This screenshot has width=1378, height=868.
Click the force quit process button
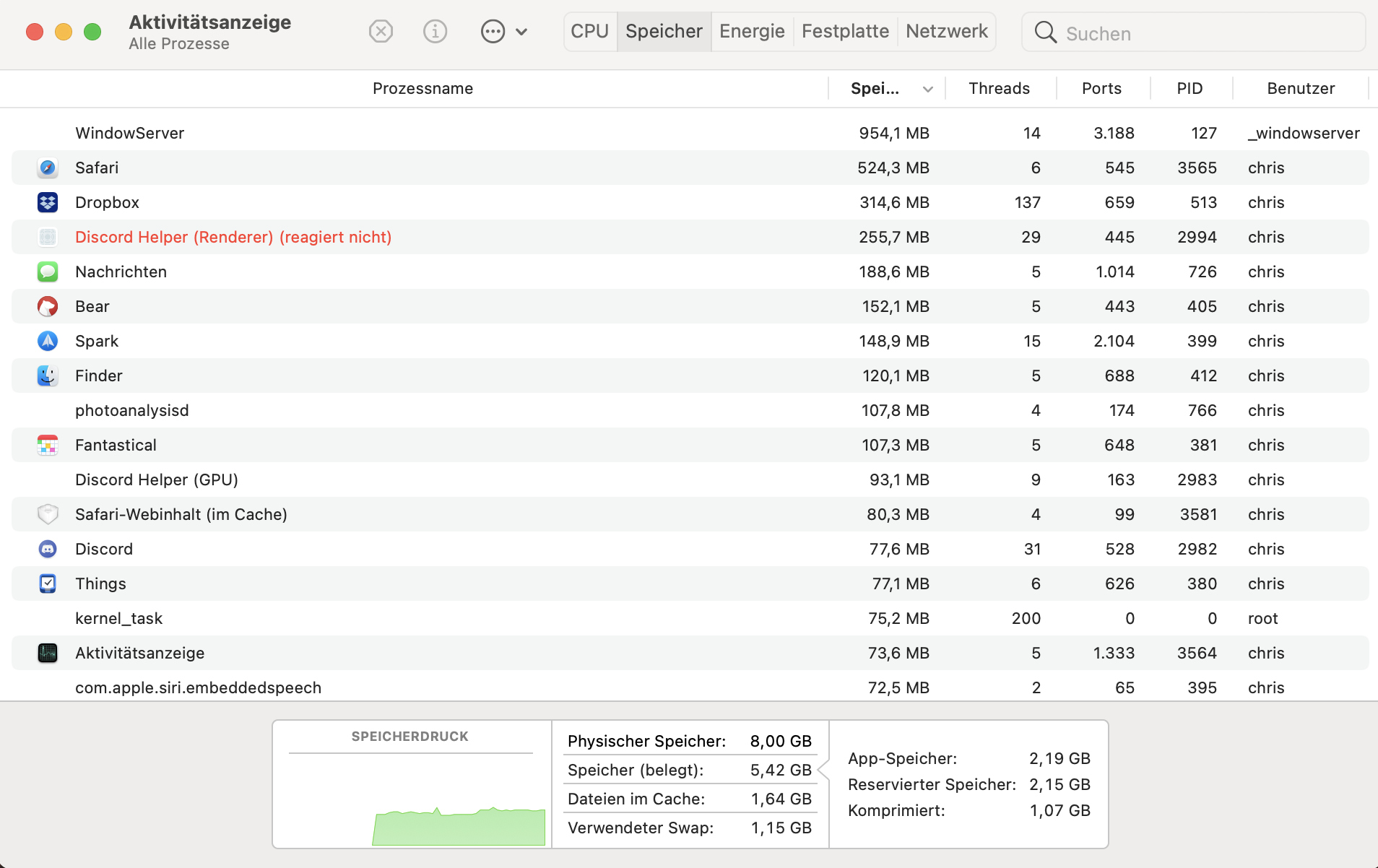point(381,31)
